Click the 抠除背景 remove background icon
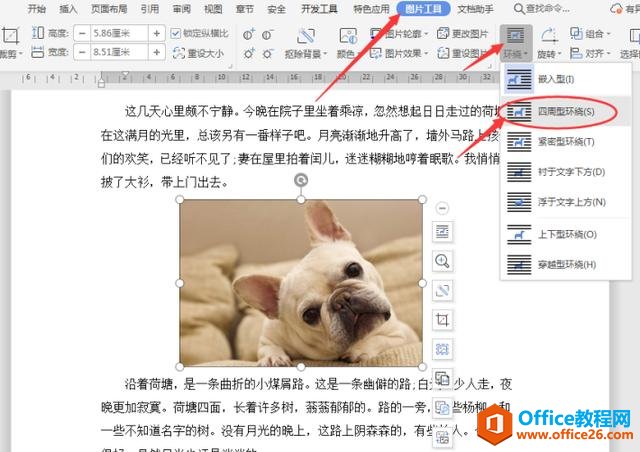640x452 pixels. 306,36
